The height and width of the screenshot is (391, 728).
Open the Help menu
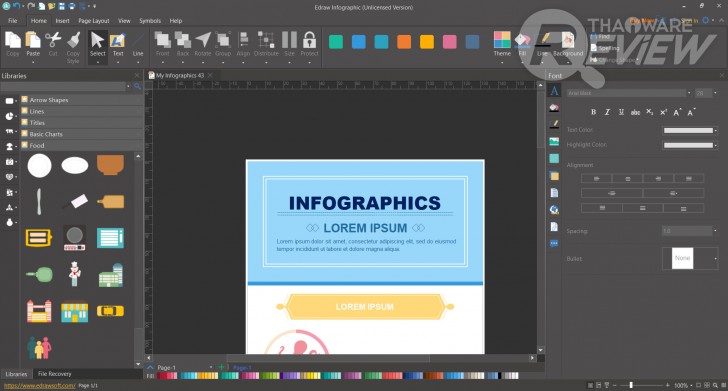click(x=176, y=21)
